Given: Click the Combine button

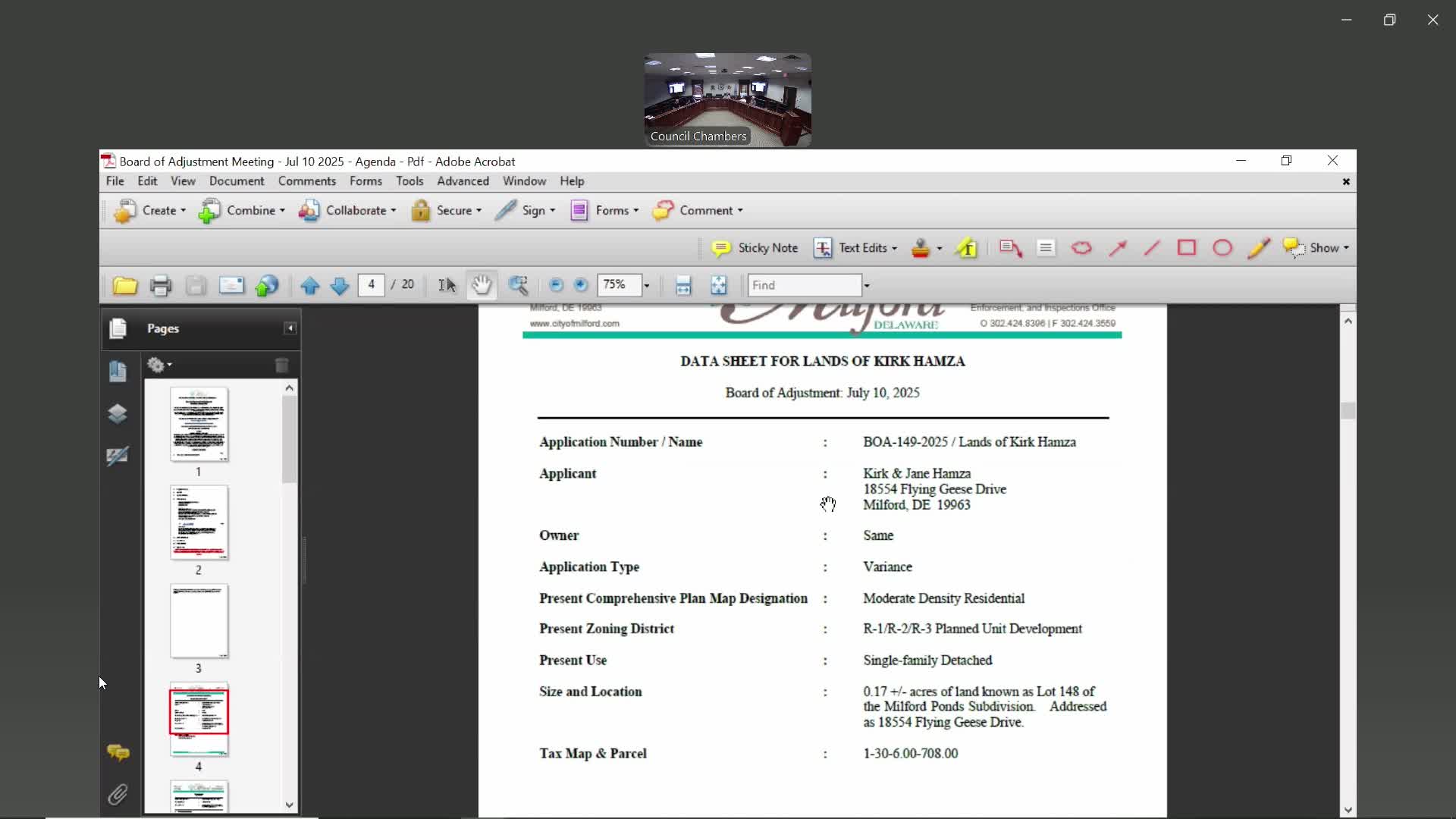Looking at the screenshot, I should pos(242,210).
